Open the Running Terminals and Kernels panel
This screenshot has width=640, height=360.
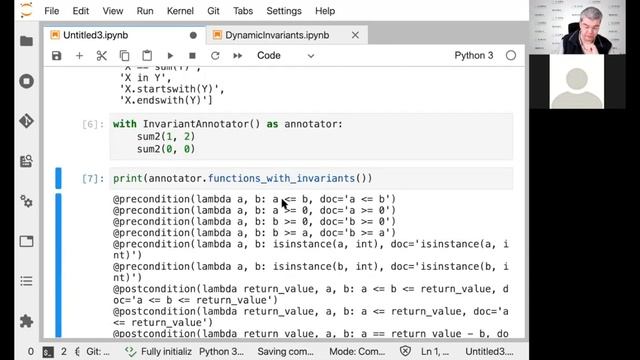pos(27,81)
